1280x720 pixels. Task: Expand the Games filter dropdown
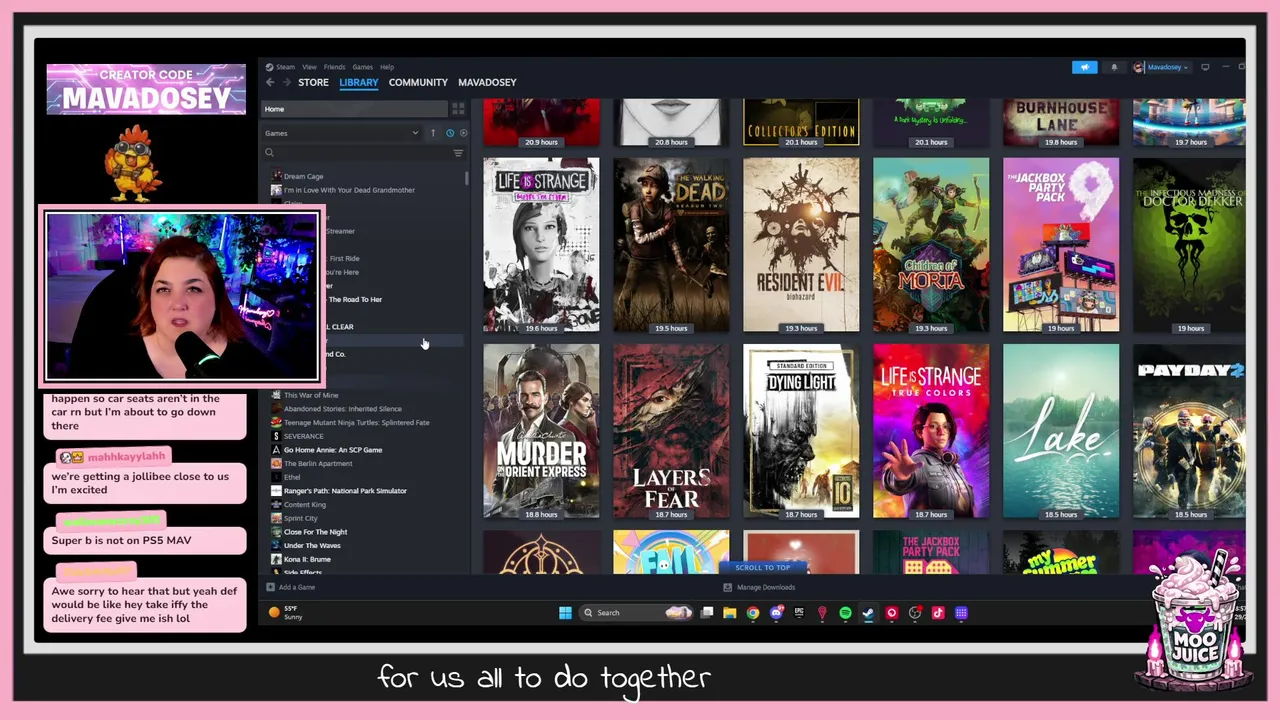342,133
